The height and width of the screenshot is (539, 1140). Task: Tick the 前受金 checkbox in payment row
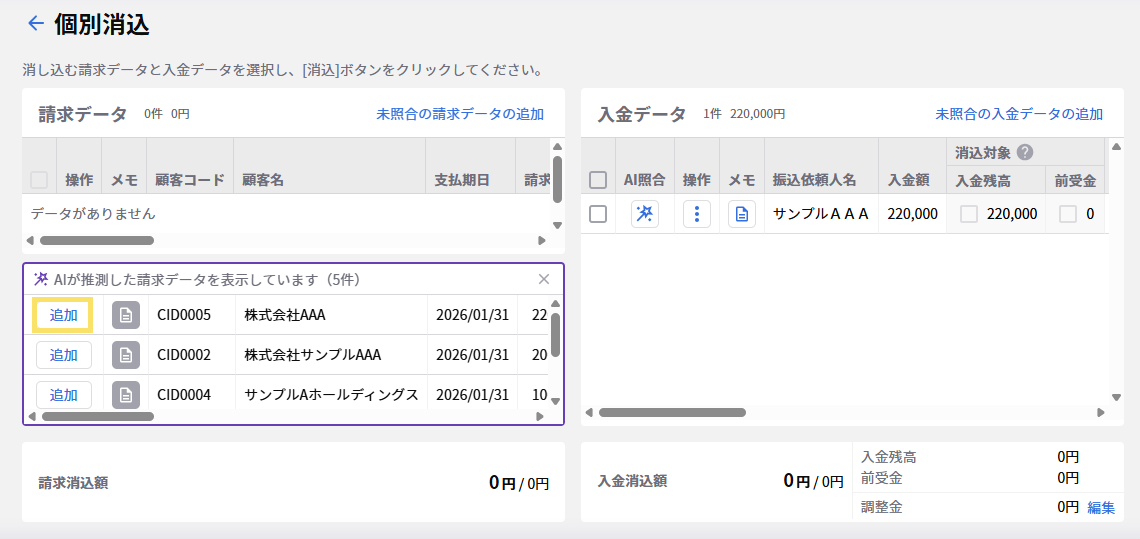tap(1068, 214)
